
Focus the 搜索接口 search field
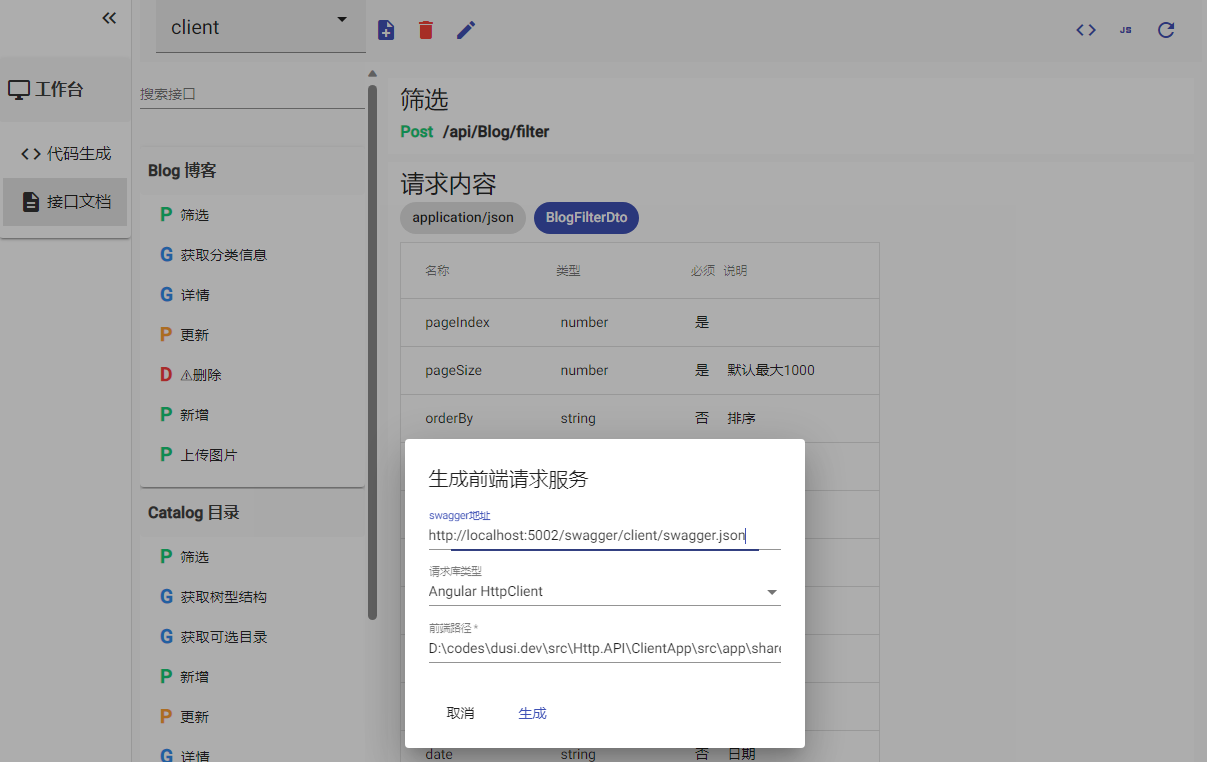click(252, 94)
